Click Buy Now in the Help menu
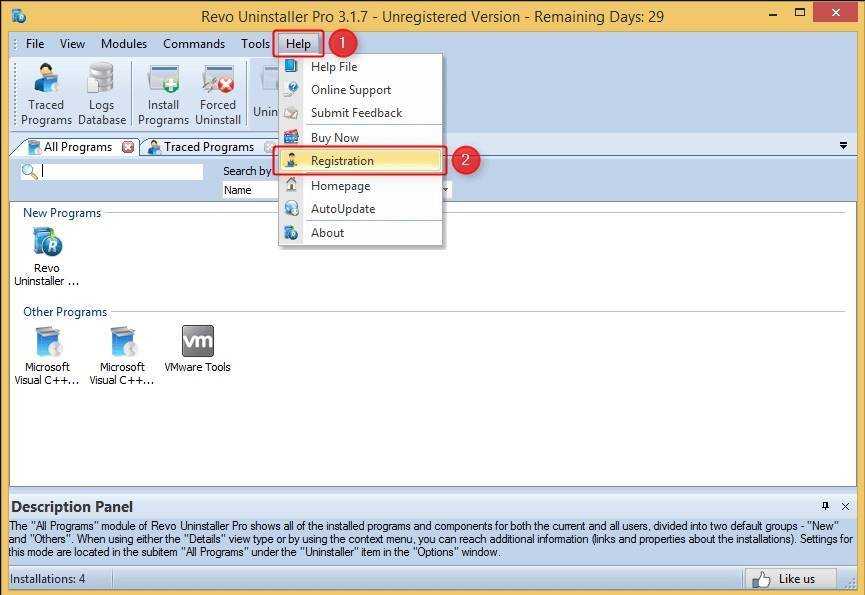865x595 pixels. [334, 138]
